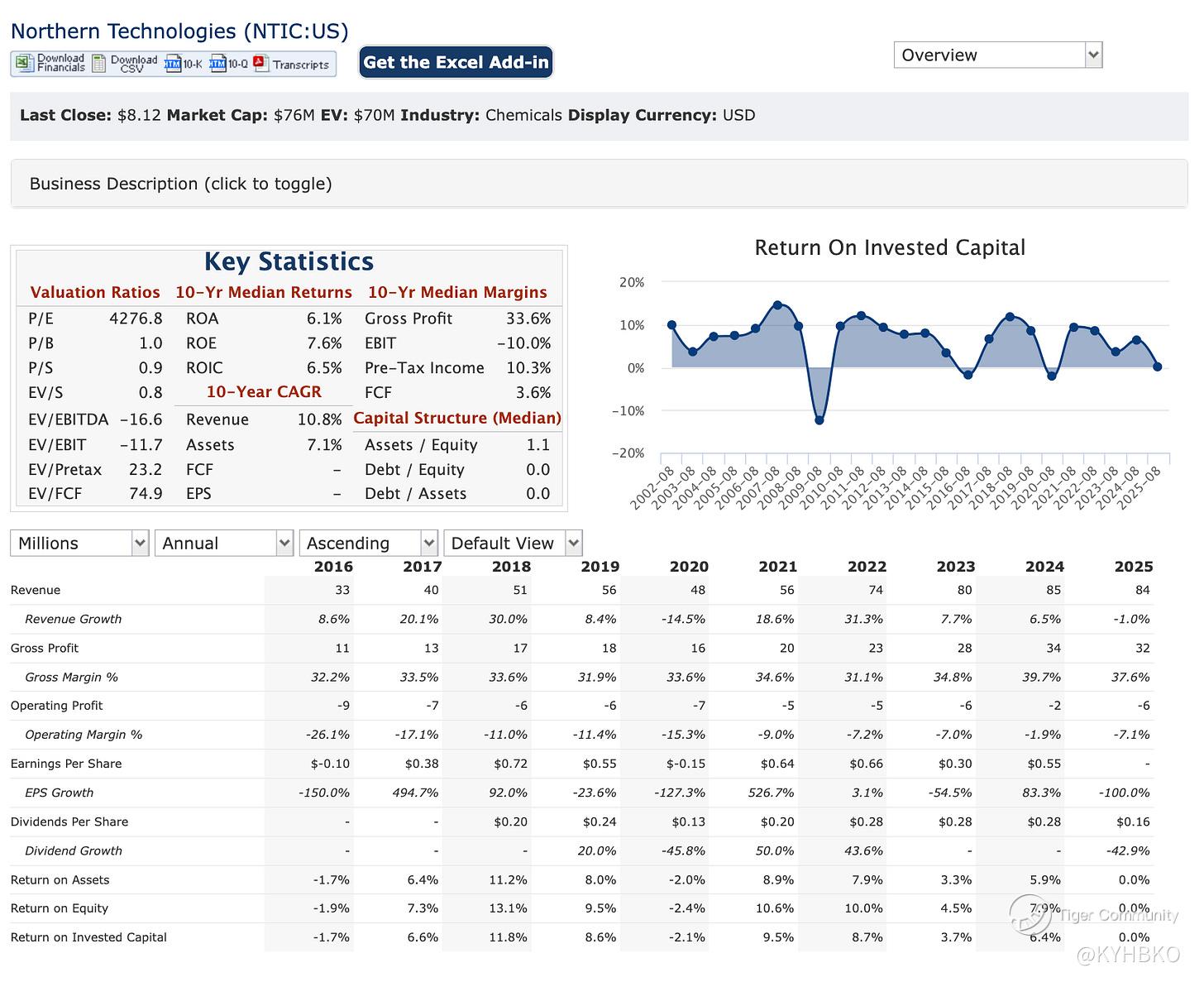
Task: Click the 2007-08 peak point on ROIC chart
Action: tap(777, 305)
